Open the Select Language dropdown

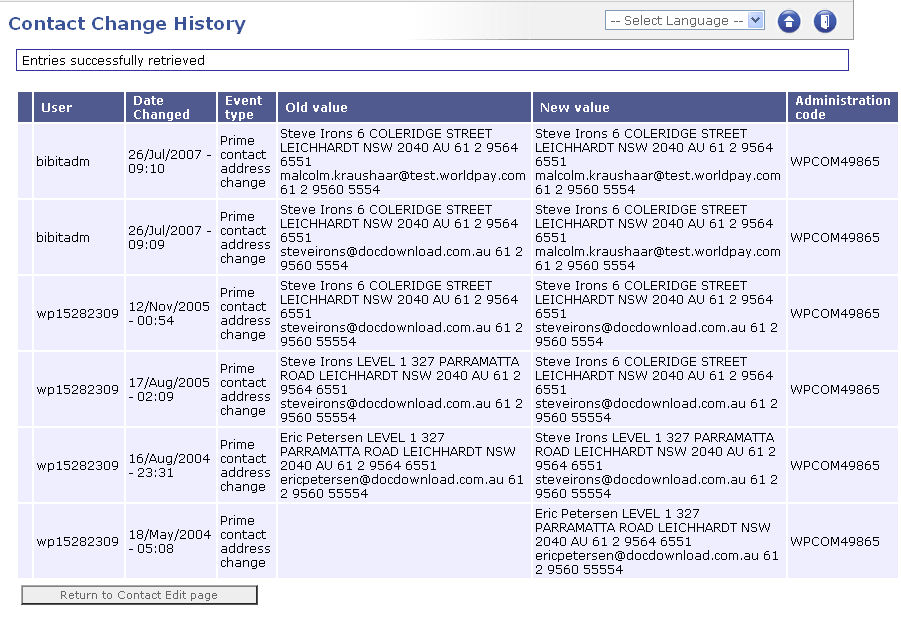[684, 21]
